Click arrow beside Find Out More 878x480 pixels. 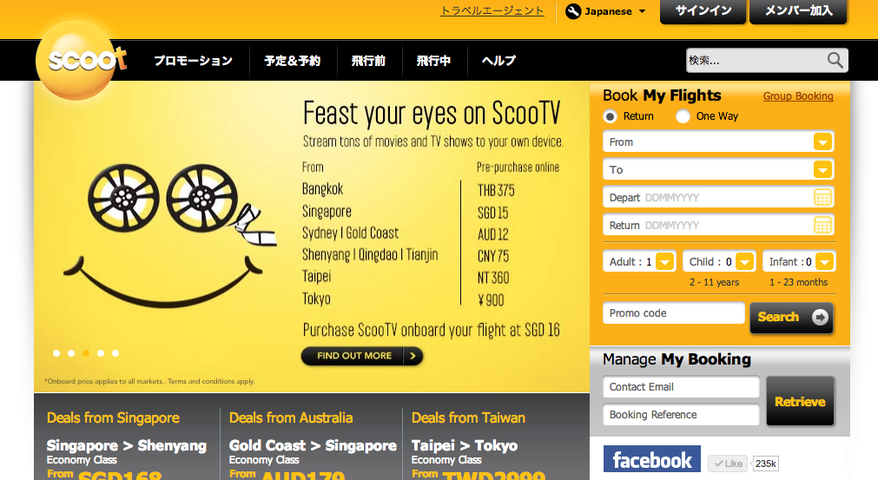pos(413,356)
